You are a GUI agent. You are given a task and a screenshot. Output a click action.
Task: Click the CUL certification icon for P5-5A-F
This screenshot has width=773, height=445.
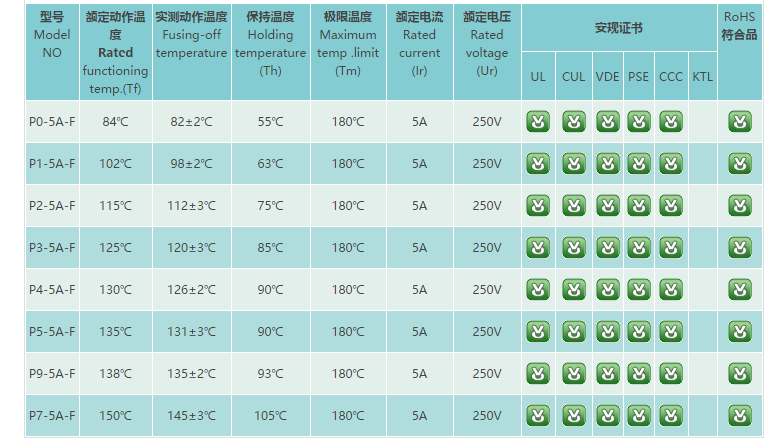coord(573,332)
